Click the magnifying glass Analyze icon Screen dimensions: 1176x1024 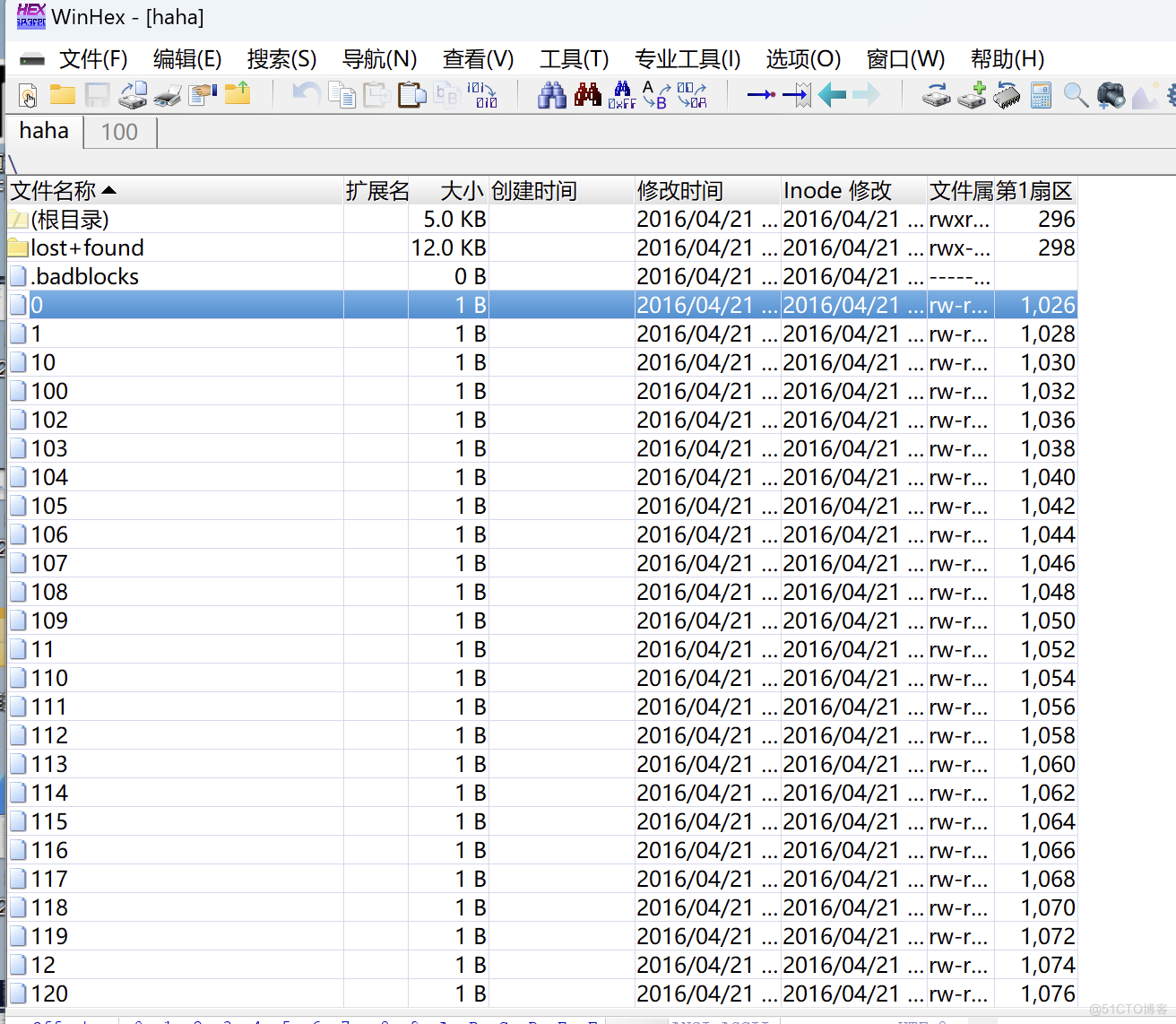click(1076, 95)
